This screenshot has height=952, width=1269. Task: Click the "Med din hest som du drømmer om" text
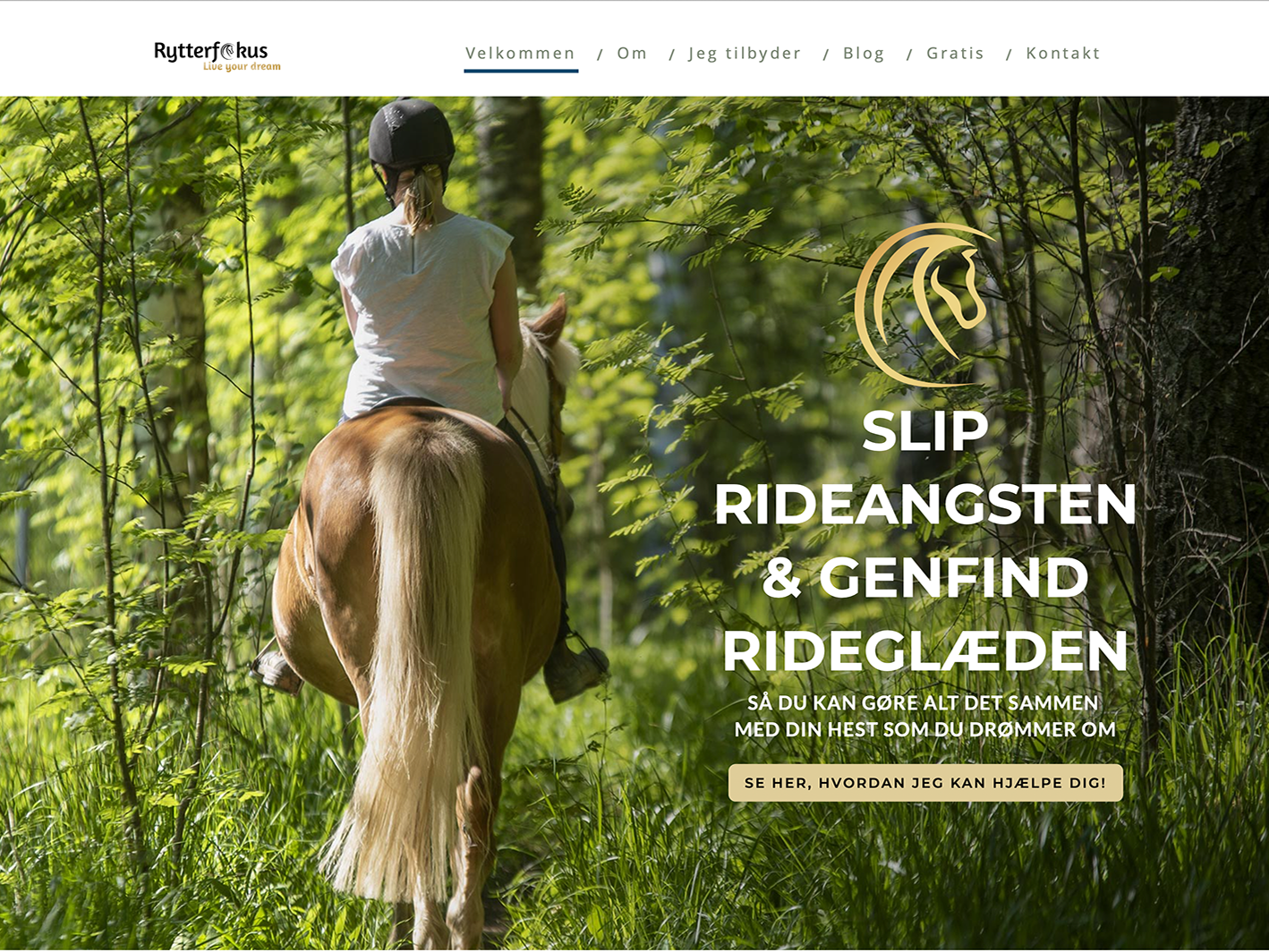[925, 730]
